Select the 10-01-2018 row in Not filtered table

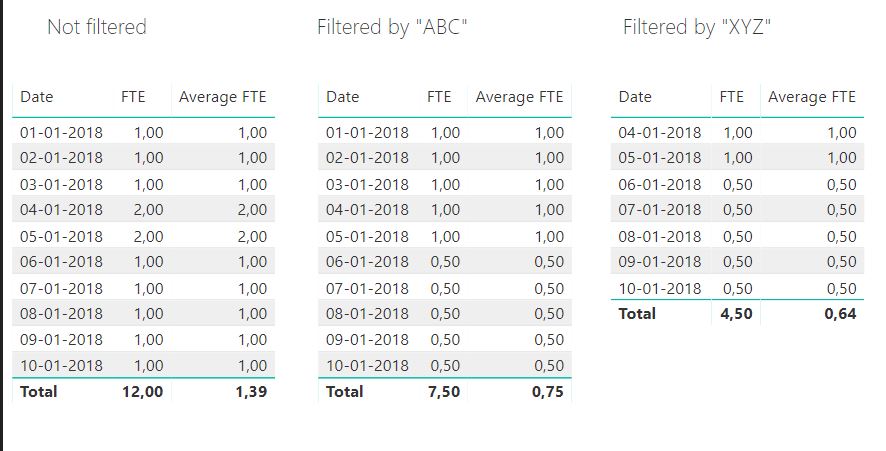[144, 365]
